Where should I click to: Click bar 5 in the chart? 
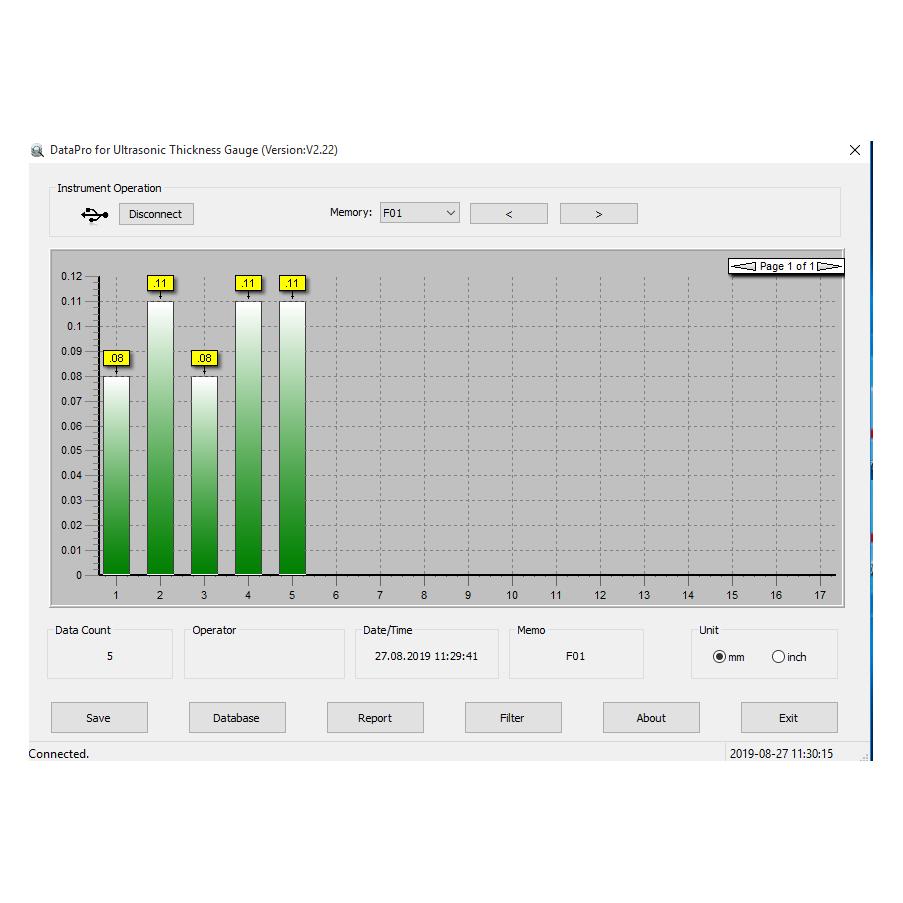293,438
